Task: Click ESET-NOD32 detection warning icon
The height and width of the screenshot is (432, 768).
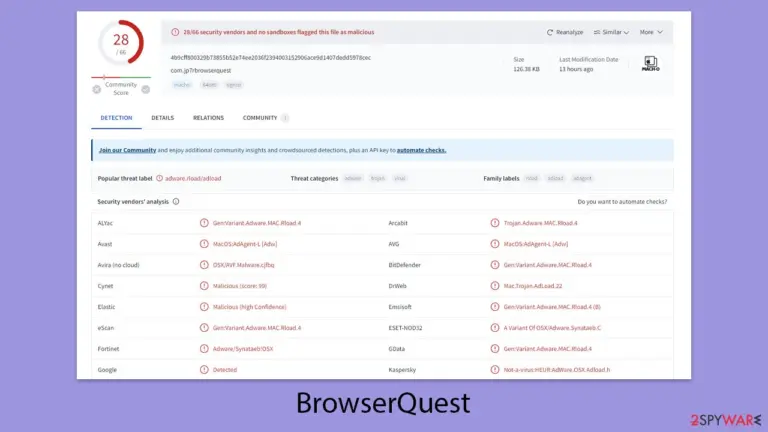Action: click(x=495, y=328)
